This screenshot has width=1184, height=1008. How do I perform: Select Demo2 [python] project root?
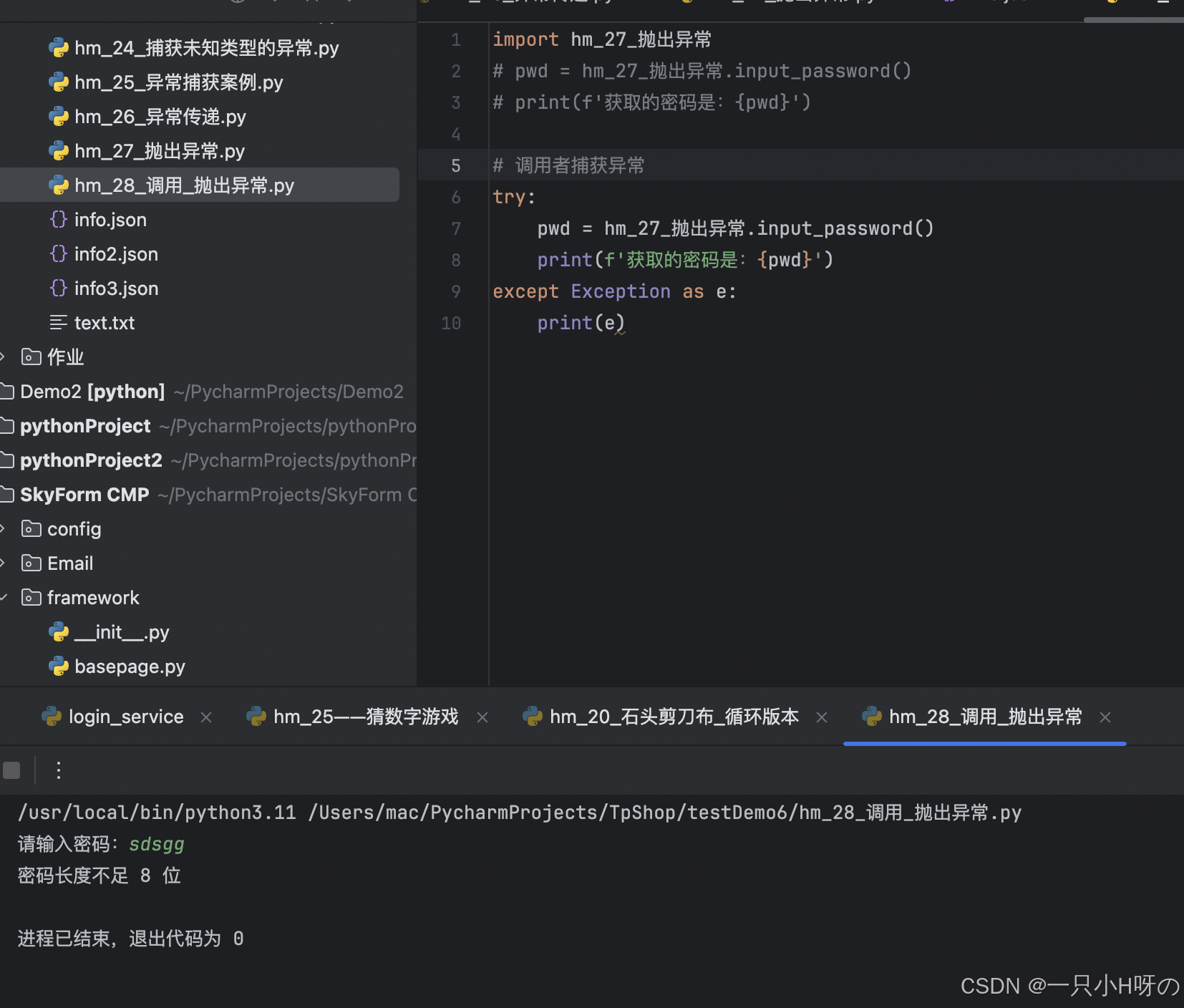pyautogui.click(x=92, y=392)
